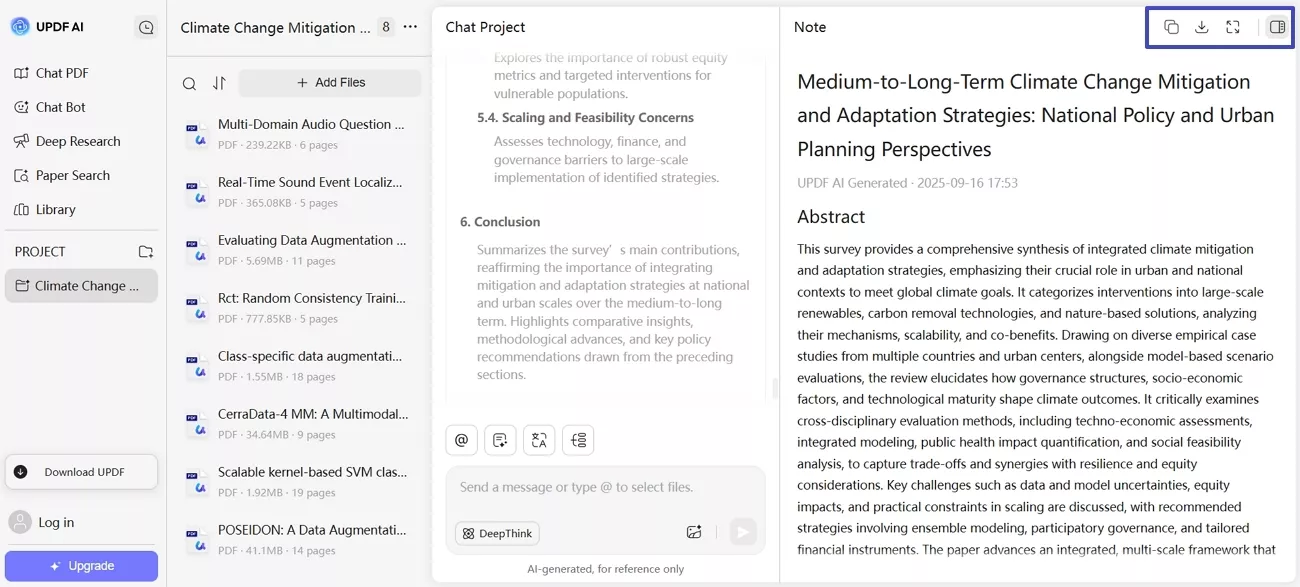Viewport: 1300px width, 587px height.
Task: Add Files to the project
Action: [330, 83]
